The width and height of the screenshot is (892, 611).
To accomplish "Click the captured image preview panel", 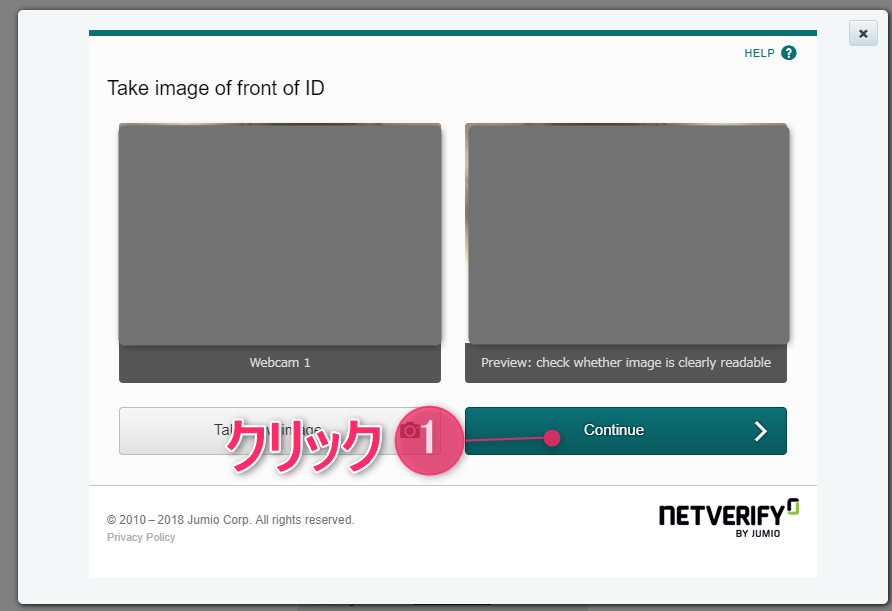I will pos(627,234).
